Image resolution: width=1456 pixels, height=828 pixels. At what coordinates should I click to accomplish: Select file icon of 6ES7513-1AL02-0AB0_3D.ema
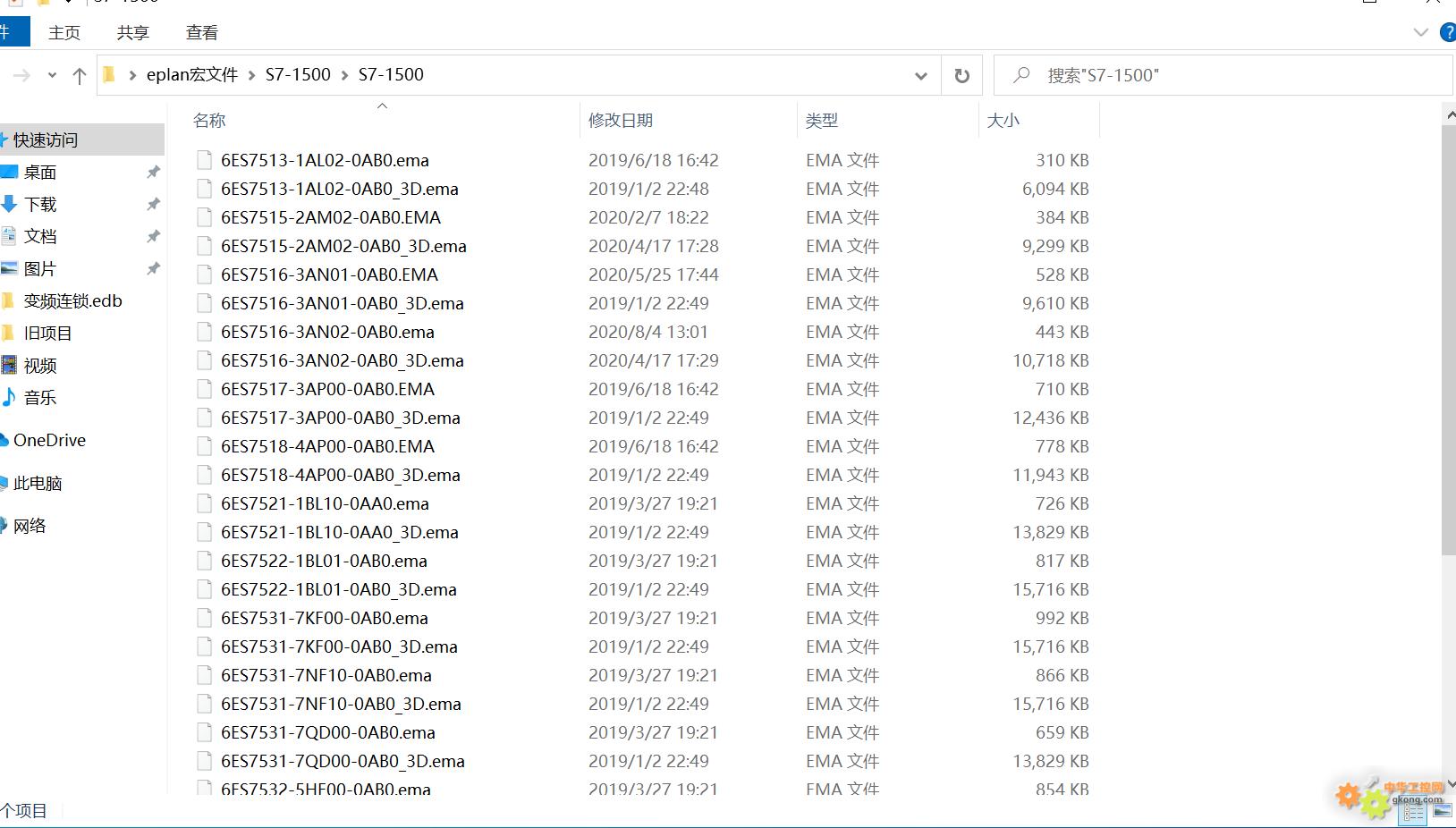(x=204, y=189)
